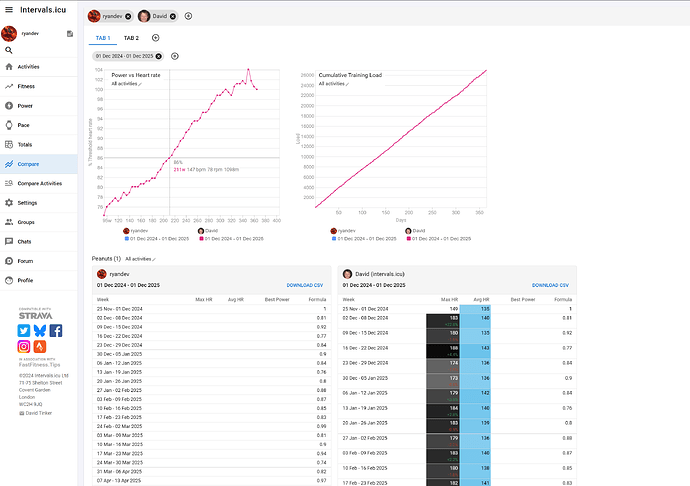Open Settings gear in sidebar
Image resolution: width=690 pixels, height=486 pixels.
tap(9, 202)
